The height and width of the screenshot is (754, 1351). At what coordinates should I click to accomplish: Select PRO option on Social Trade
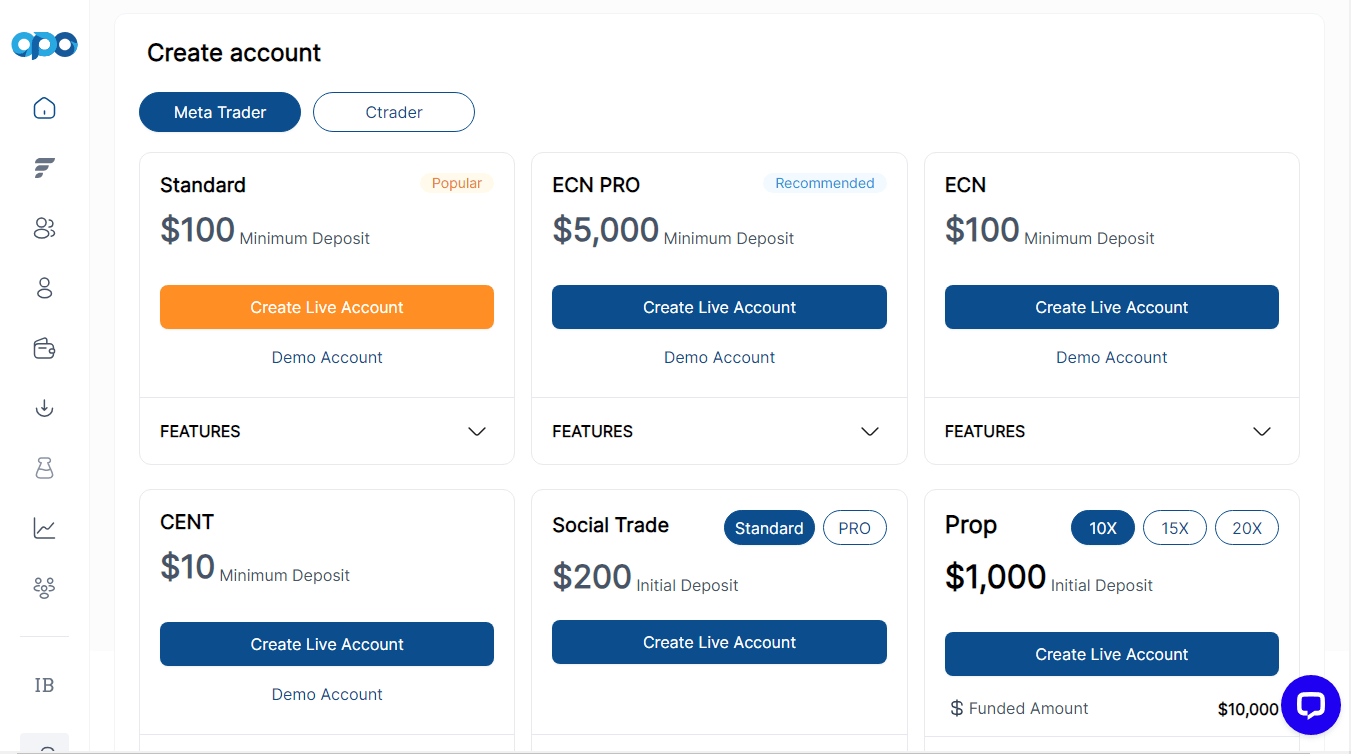(855, 528)
